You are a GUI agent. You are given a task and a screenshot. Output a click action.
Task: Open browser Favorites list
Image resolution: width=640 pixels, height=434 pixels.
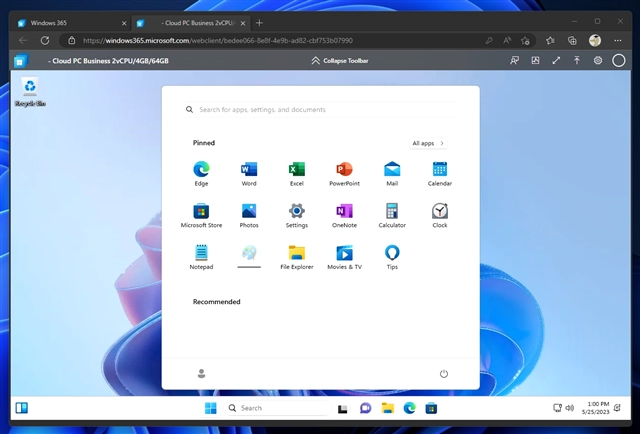[550, 40]
